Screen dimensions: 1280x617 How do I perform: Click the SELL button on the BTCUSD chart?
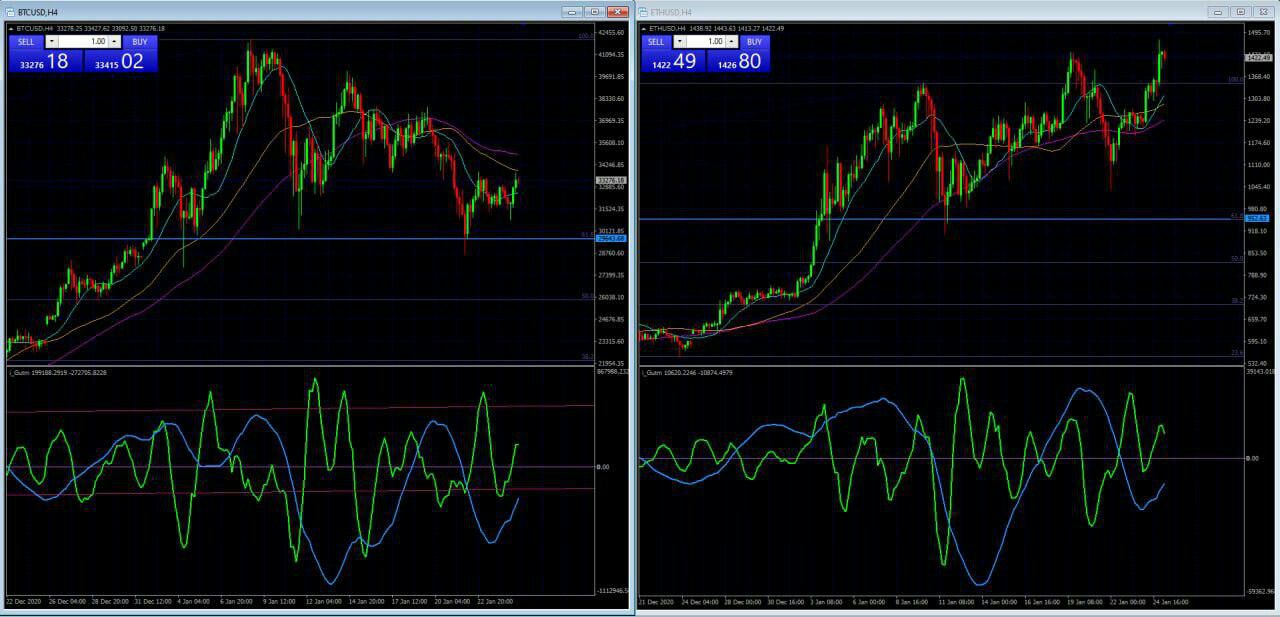26,42
